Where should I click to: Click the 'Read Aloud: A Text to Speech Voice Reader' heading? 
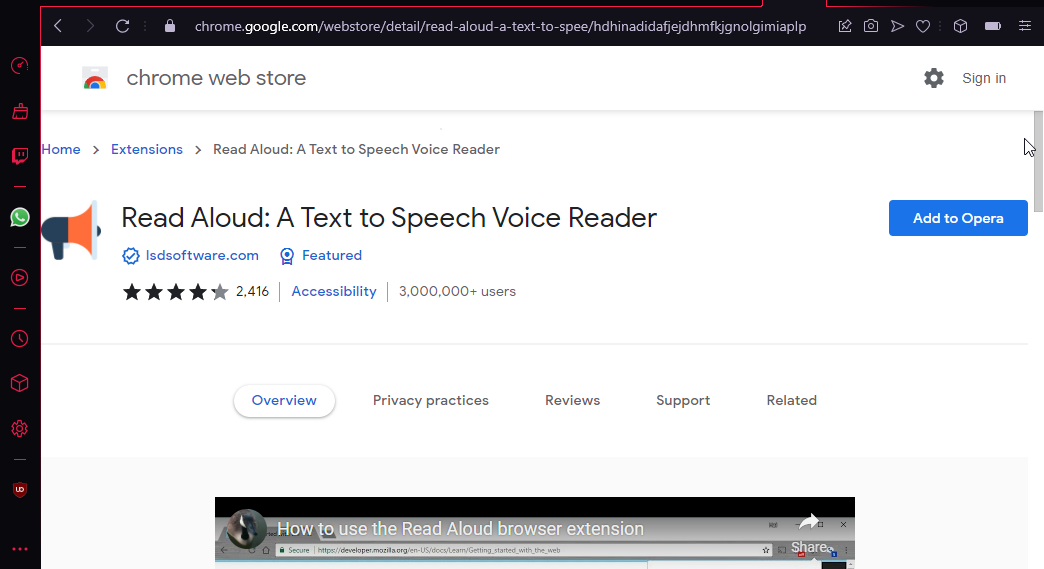pyautogui.click(x=389, y=218)
